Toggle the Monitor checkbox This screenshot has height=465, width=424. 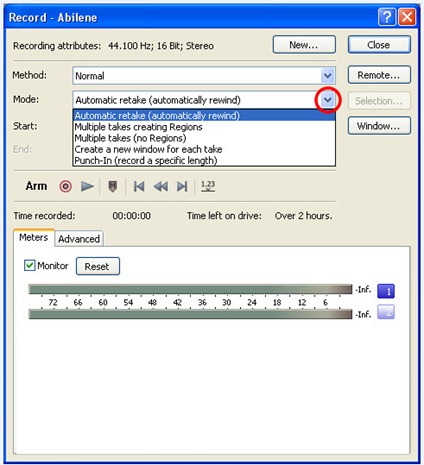click(29, 266)
